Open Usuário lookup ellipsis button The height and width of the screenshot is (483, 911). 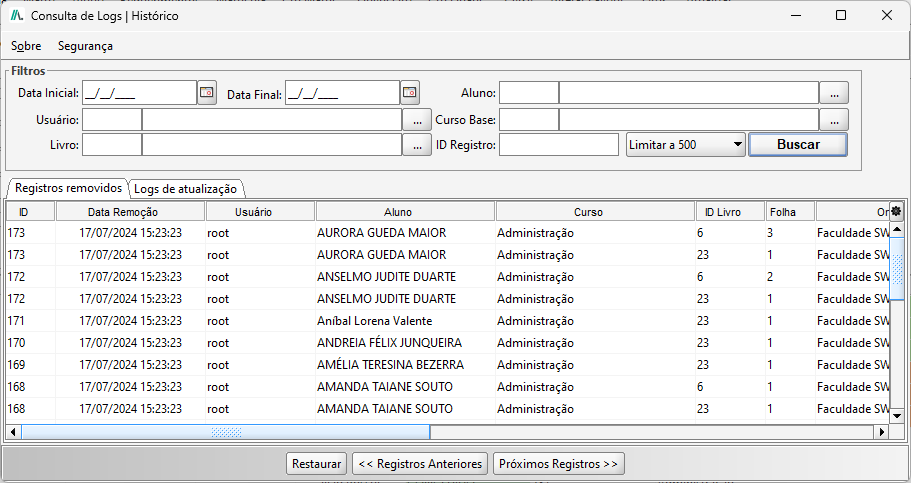pos(417,120)
